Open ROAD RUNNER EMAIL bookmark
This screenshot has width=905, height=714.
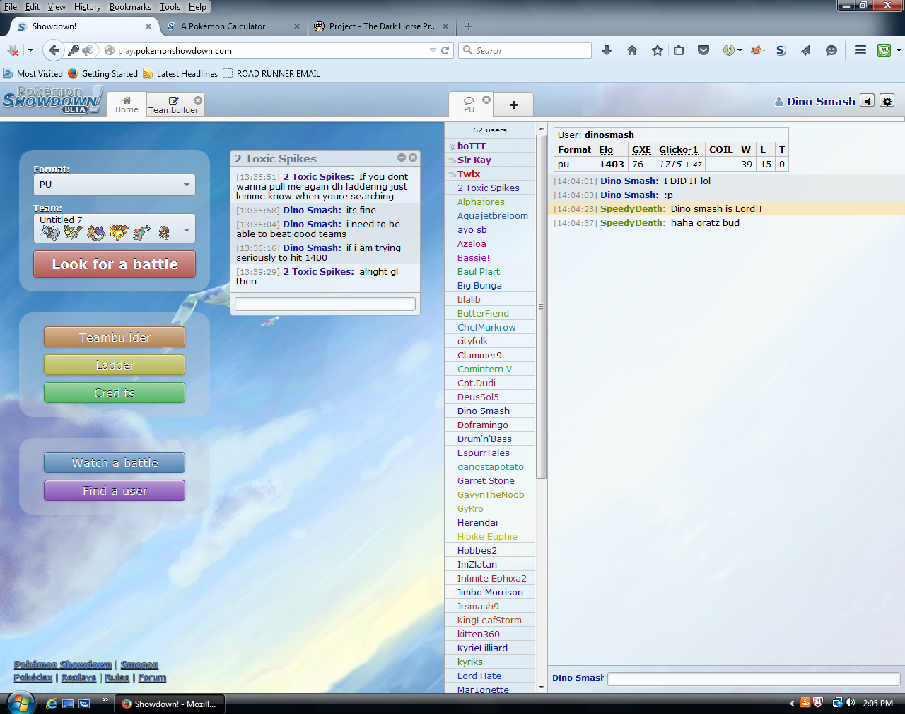click(272, 73)
